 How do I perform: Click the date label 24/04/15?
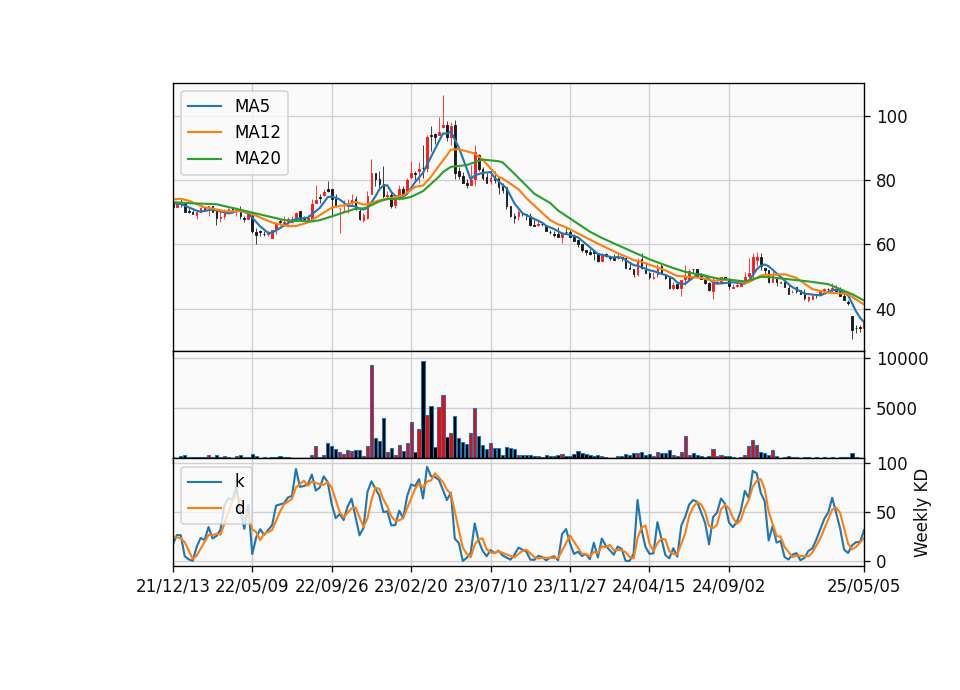point(648,586)
